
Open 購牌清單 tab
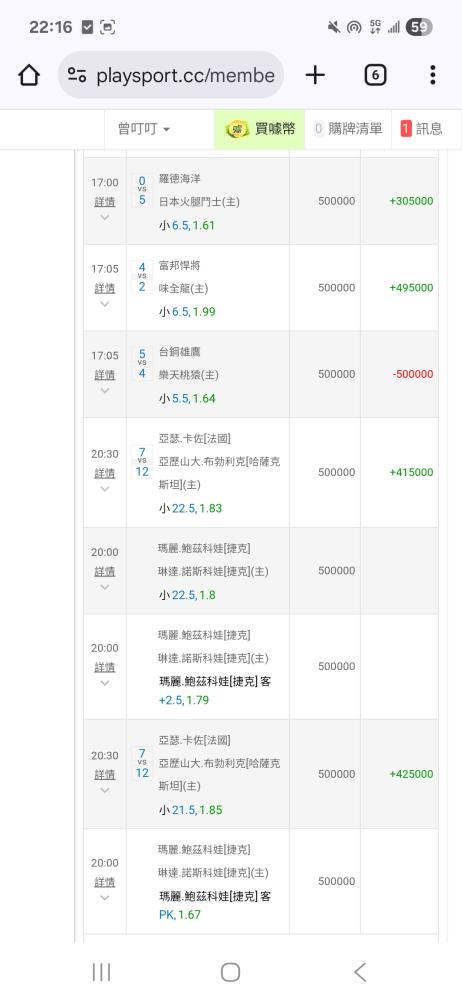[x=348, y=129]
